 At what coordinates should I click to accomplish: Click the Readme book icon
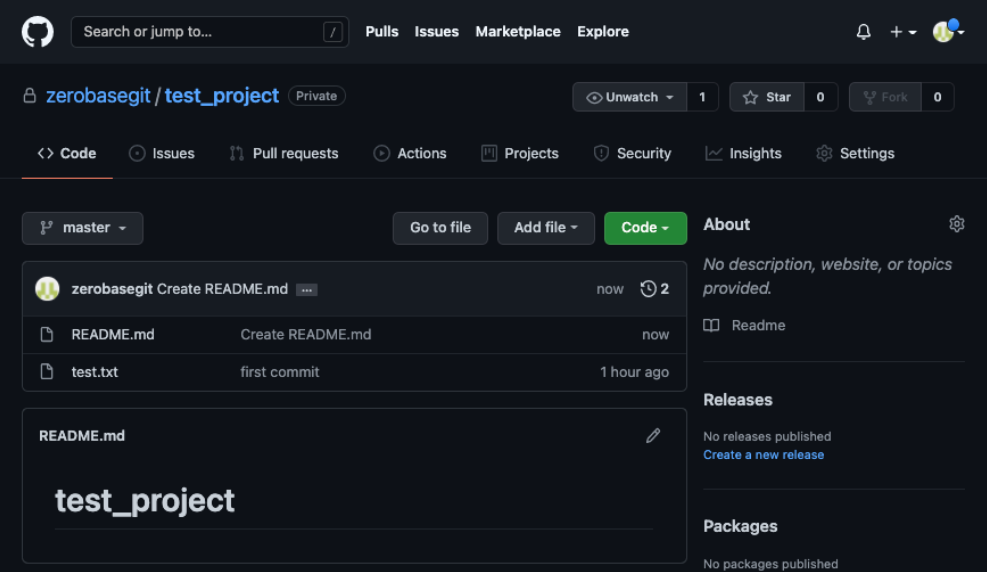[x=711, y=325]
